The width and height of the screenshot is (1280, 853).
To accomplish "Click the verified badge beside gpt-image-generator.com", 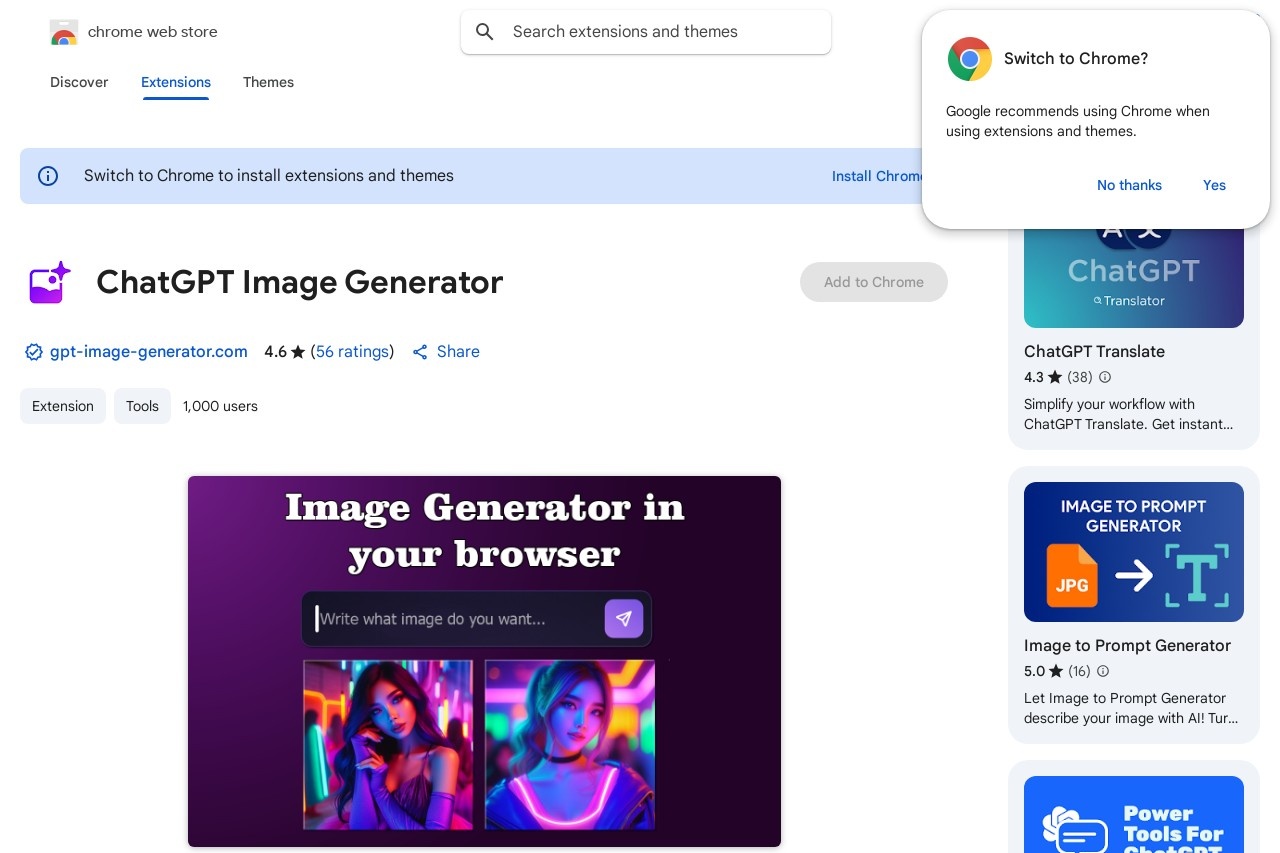I will 34,352.
